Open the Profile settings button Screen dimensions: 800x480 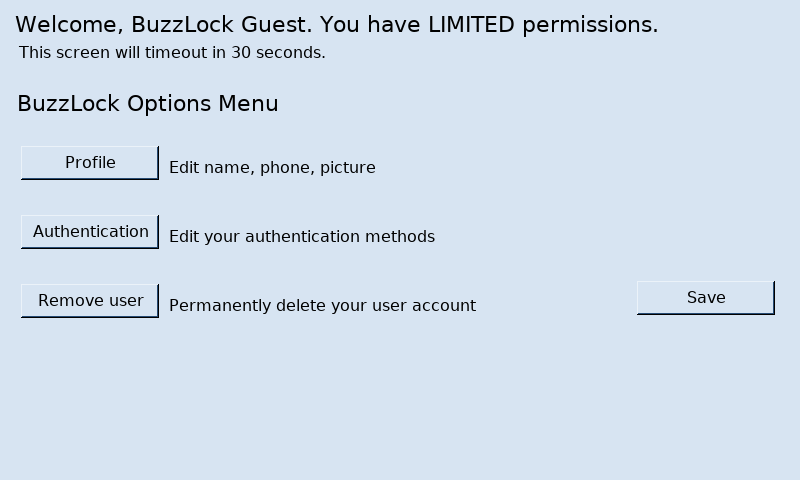pos(90,163)
